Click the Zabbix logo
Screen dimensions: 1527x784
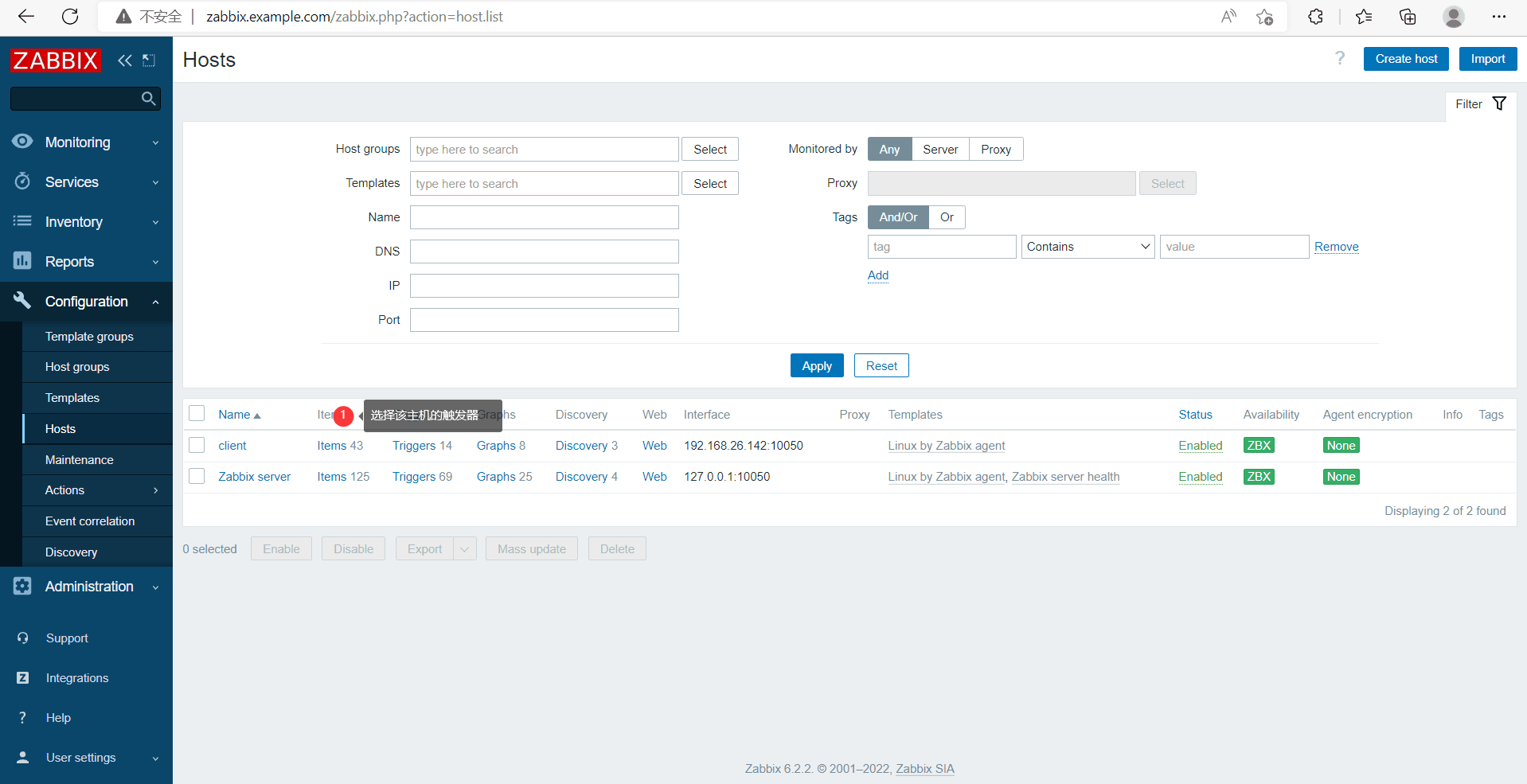coord(55,60)
